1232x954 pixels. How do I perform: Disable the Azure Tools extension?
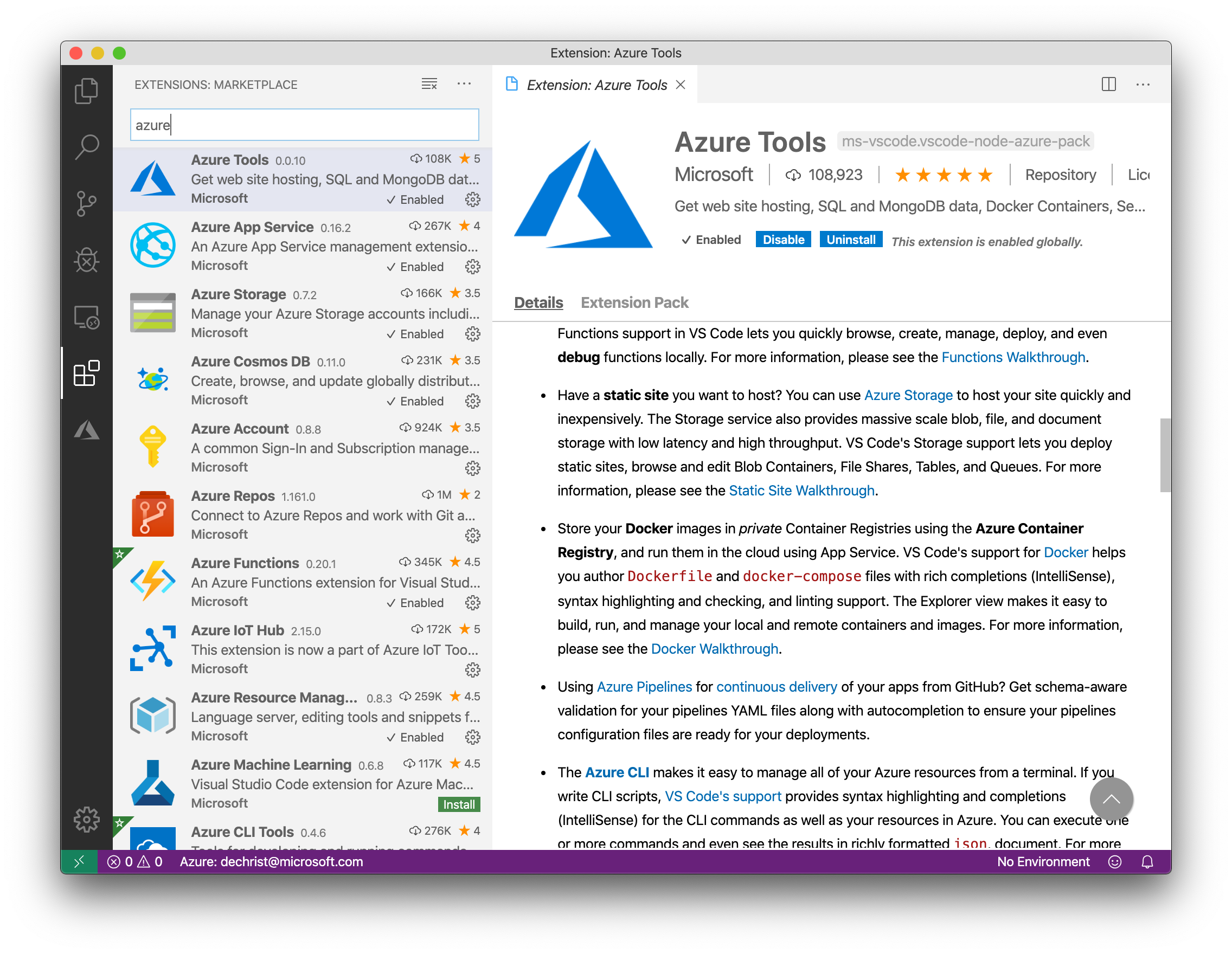click(783, 239)
